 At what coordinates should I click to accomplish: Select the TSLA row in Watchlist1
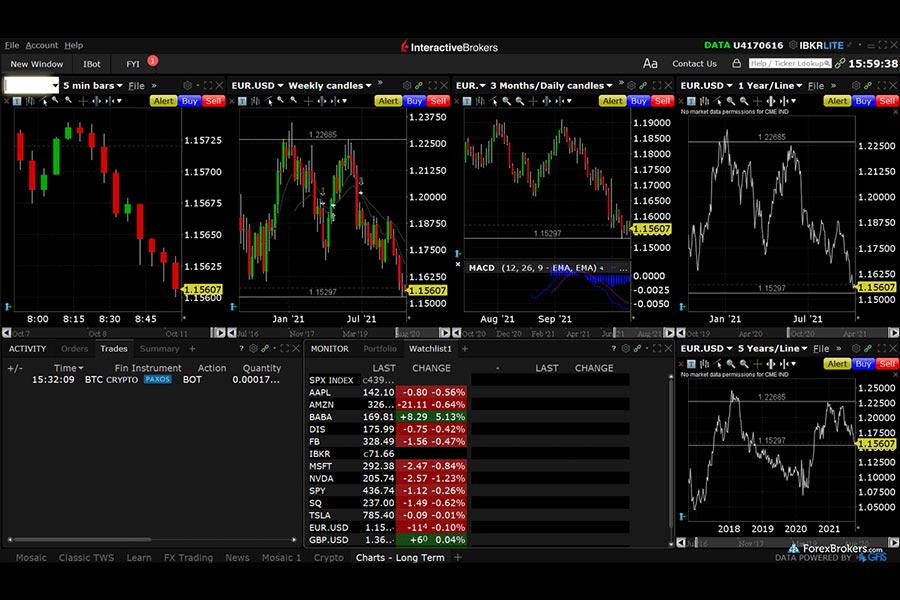pos(387,515)
